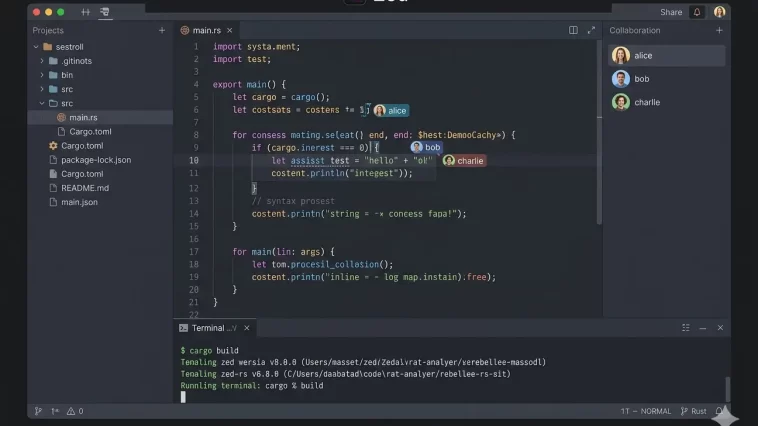
Task: Collapse the sestroll root folder
Action: (36, 47)
